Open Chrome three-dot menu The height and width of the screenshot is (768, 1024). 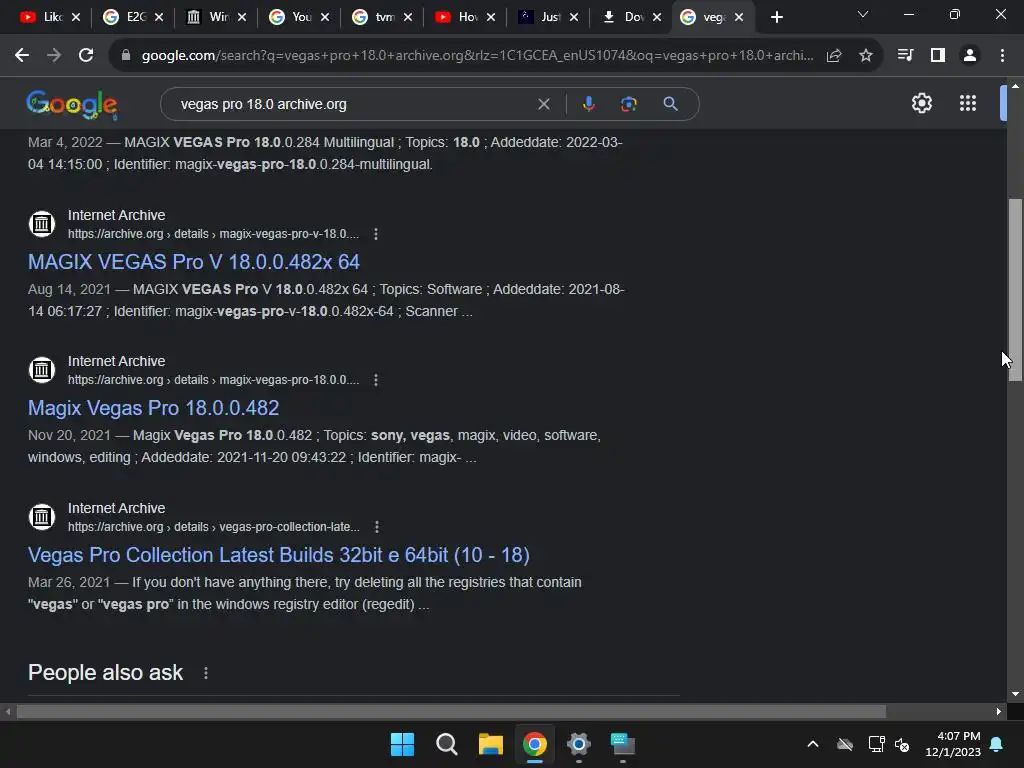pos(1002,56)
